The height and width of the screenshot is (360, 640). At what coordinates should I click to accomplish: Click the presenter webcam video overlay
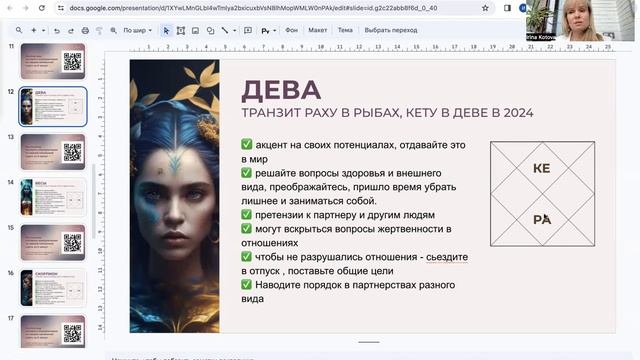(x=580, y=20)
